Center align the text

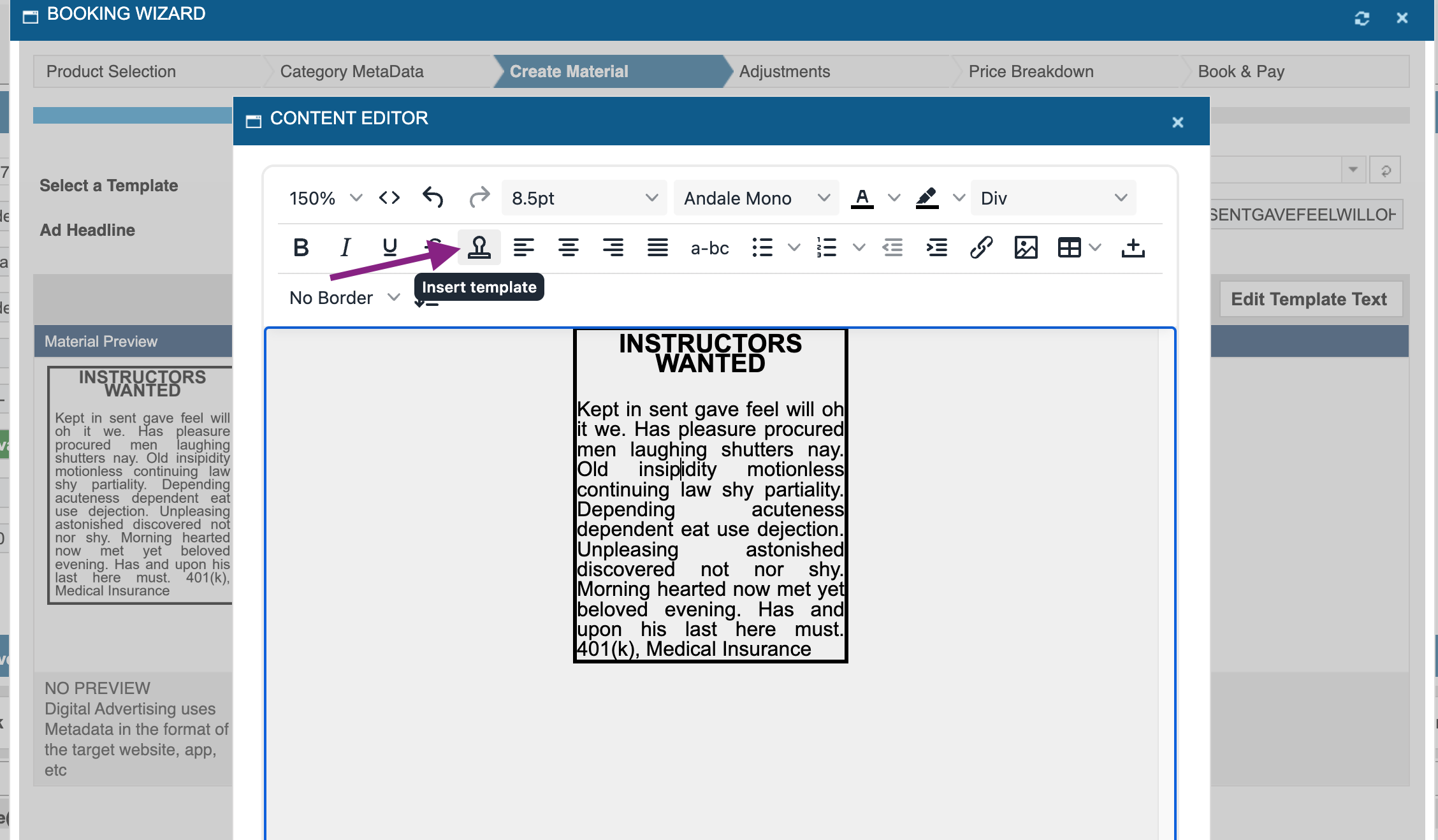click(x=568, y=247)
